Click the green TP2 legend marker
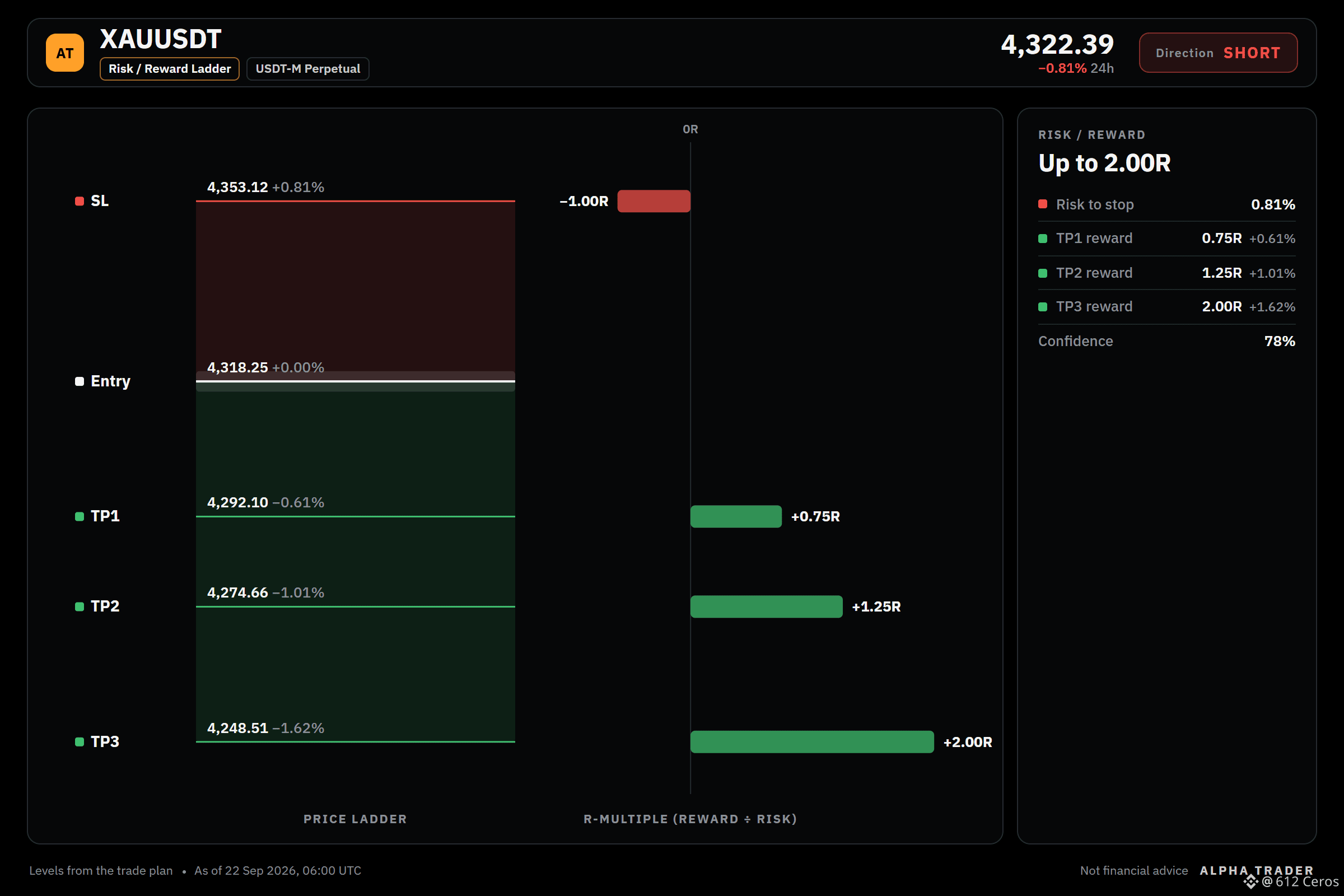The image size is (1344, 896). point(80,606)
